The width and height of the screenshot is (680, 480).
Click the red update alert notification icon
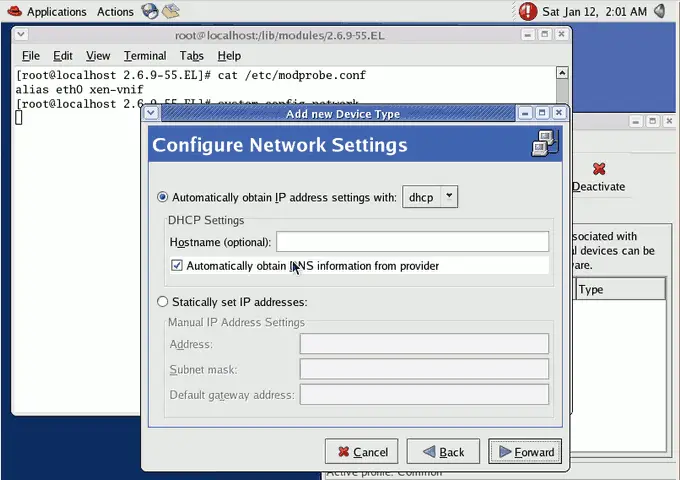pos(528,12)
